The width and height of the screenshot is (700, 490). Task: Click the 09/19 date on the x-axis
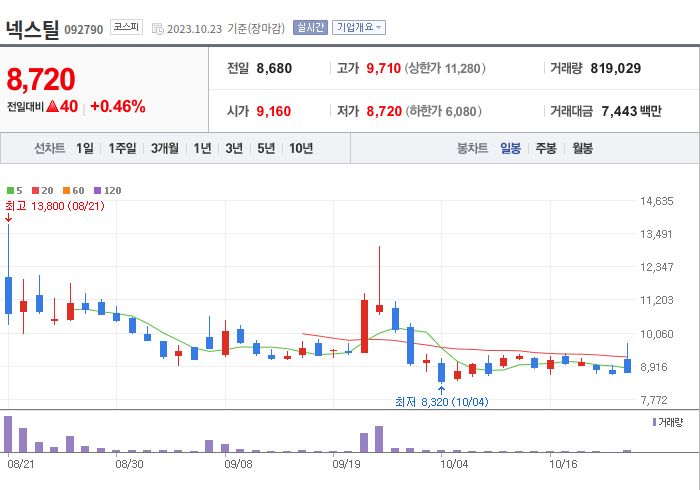point(346,464)
